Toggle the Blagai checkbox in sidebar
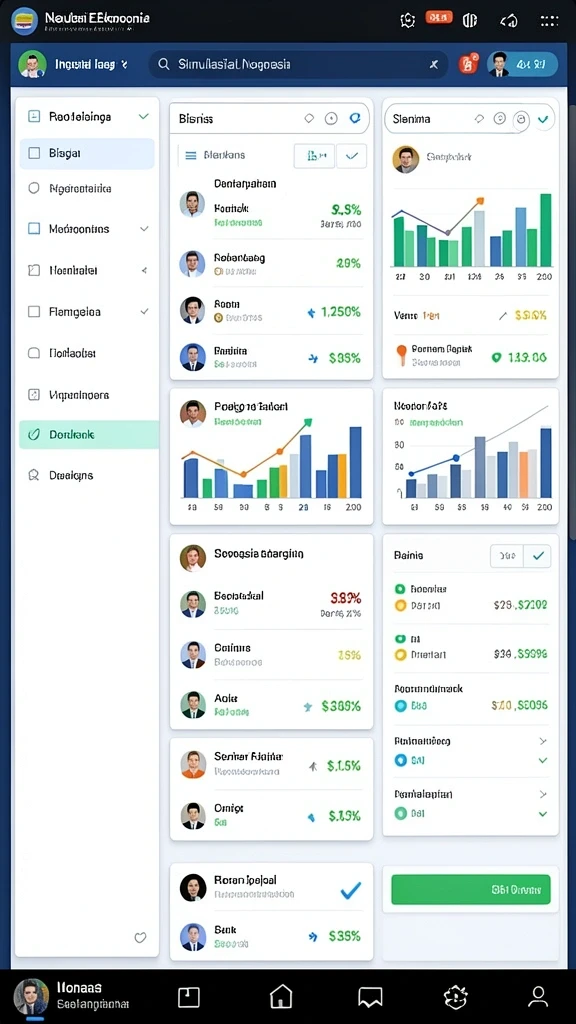 pyautogui.click(x=34, y=153)
